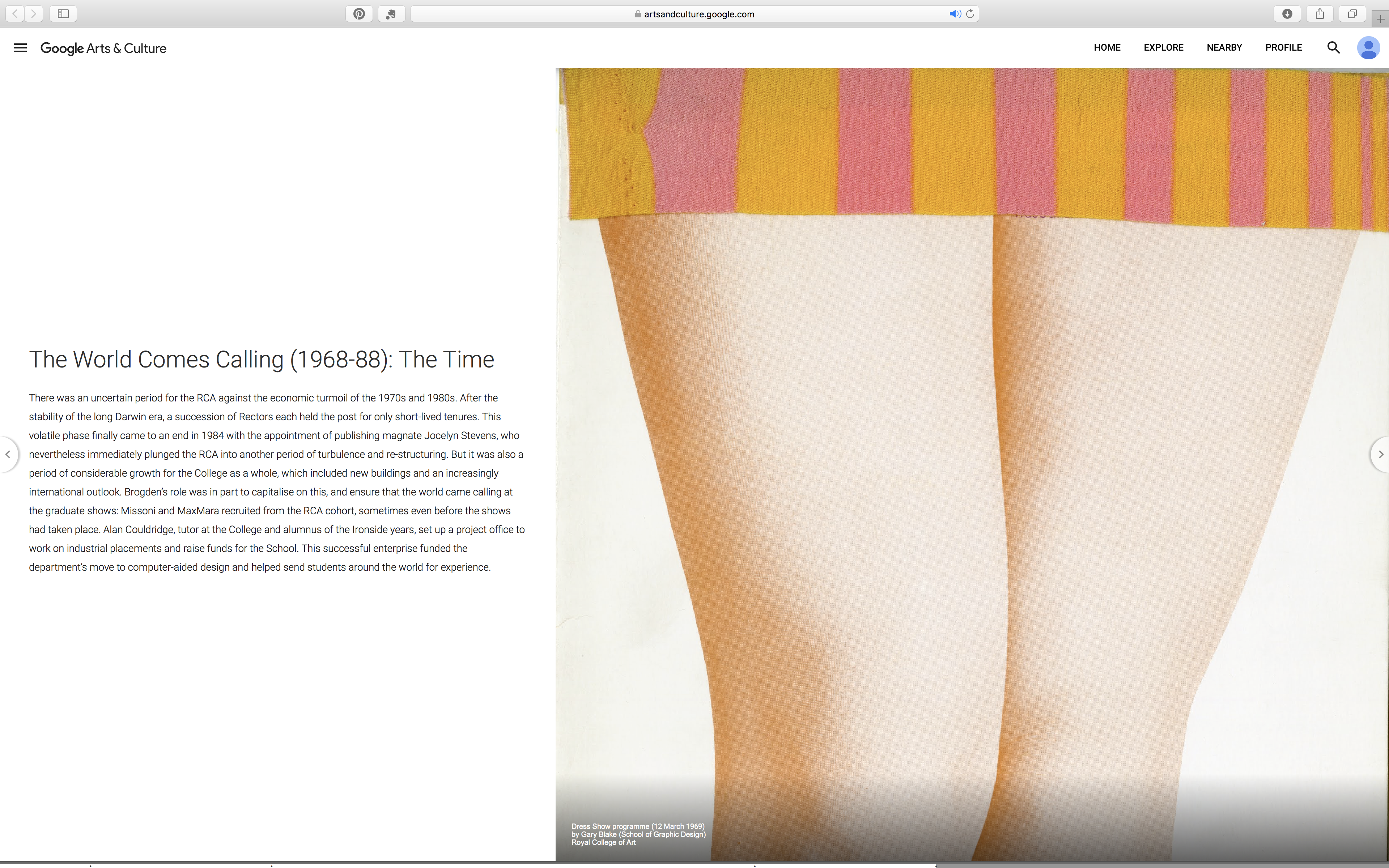Toggle Safari's sidebar
The image size is (1389, 868).
point(63,14)
